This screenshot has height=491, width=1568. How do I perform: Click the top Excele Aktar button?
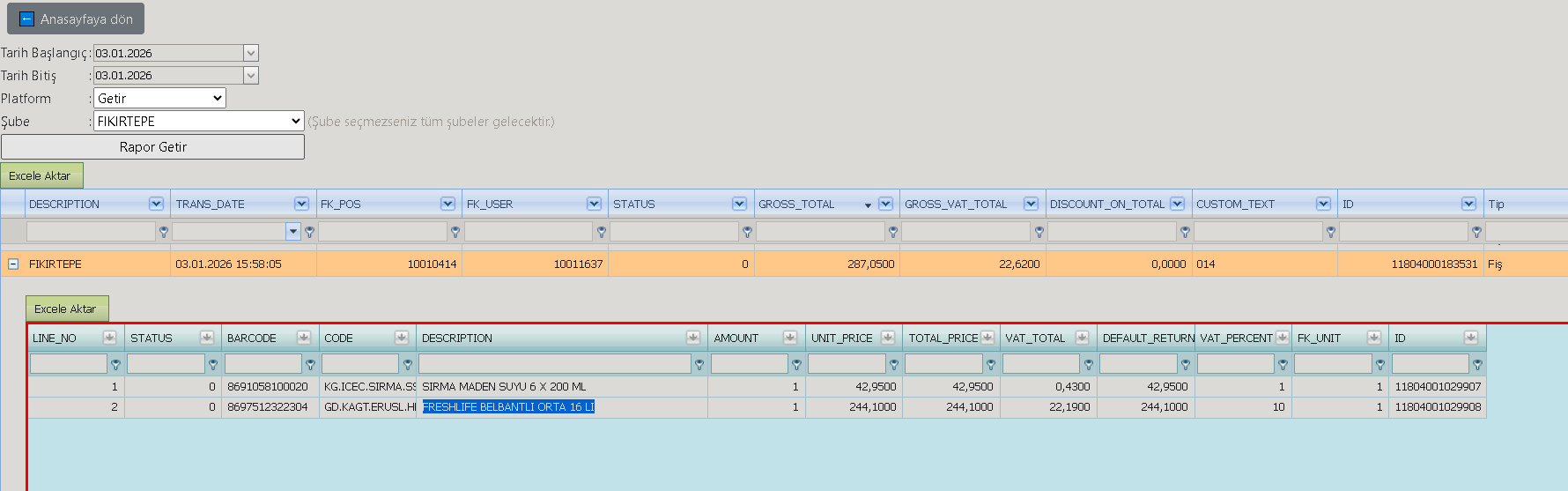tap(41, 175)
